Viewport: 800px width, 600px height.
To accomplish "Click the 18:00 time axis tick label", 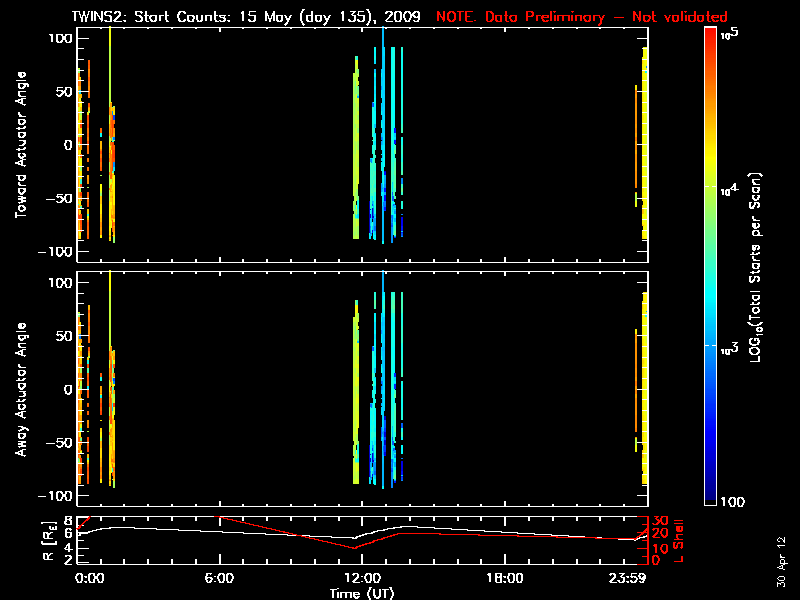I will tap(503, 579).
